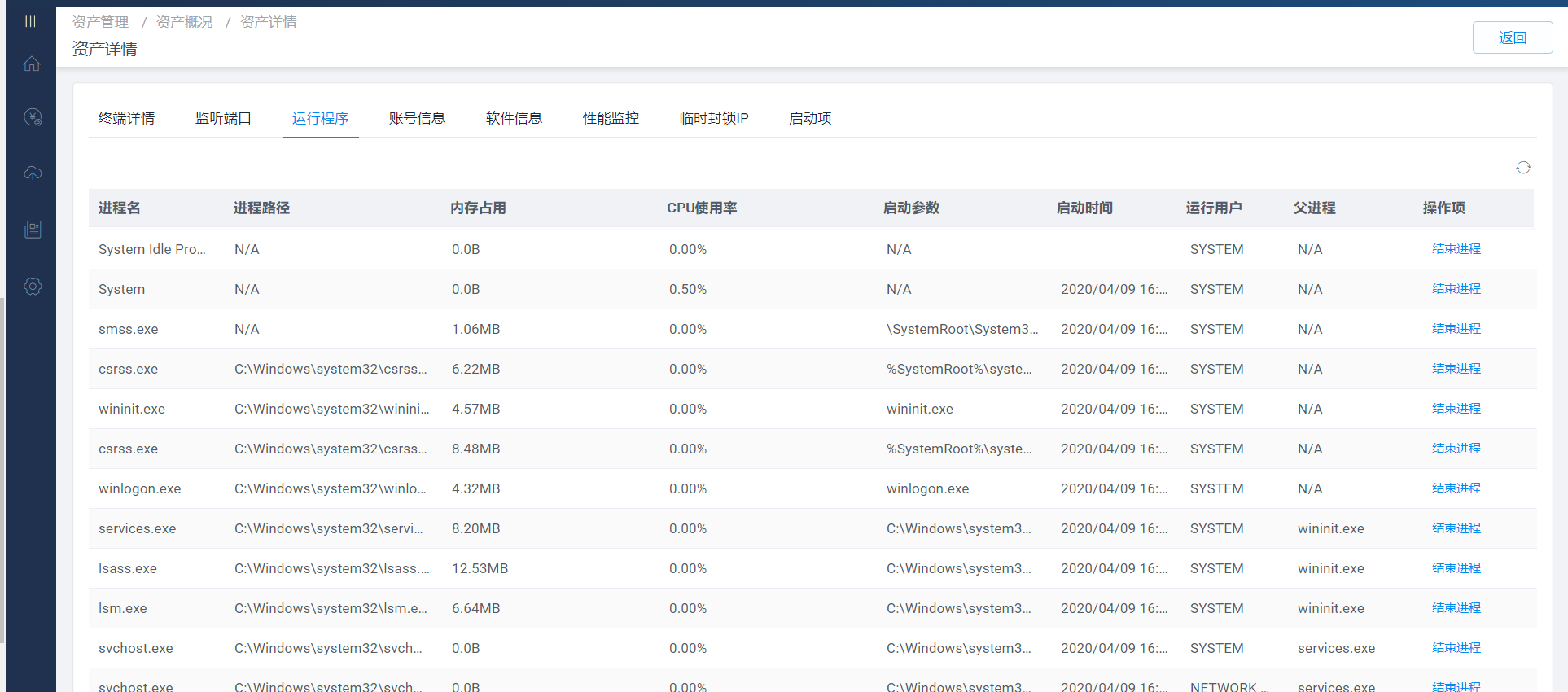This screenshot has height=692, width=1568.
Task: Open the reports document sidebar icon
Action: point(33,230)
